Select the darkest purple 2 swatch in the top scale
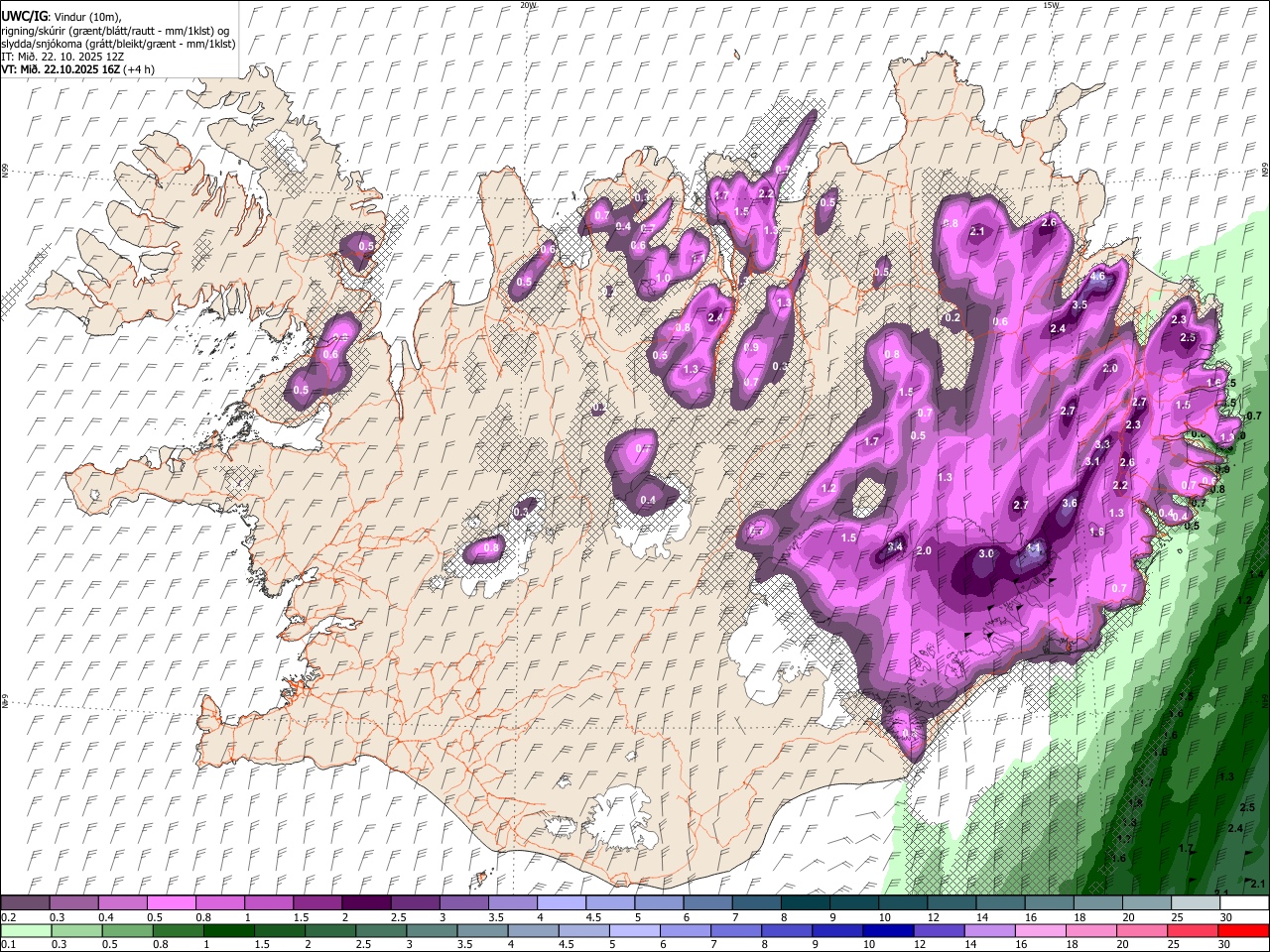1270x952 pixels. (x=365, y=903)
